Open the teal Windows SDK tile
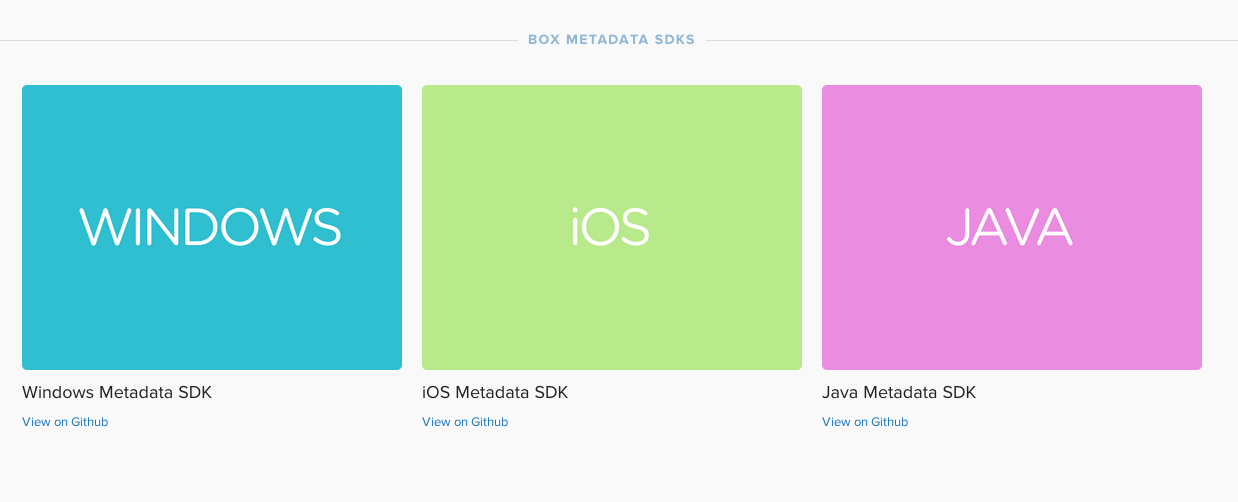1238x502 pixels. pos(212,227)
